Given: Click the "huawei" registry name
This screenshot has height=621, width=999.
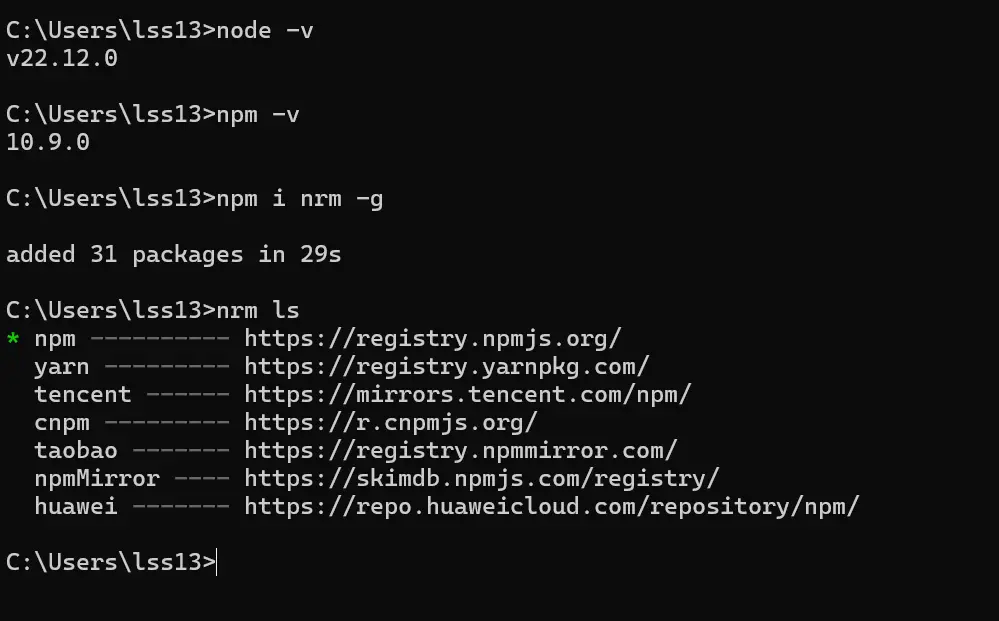Looking at the screenshot, I should coord(76,507).
